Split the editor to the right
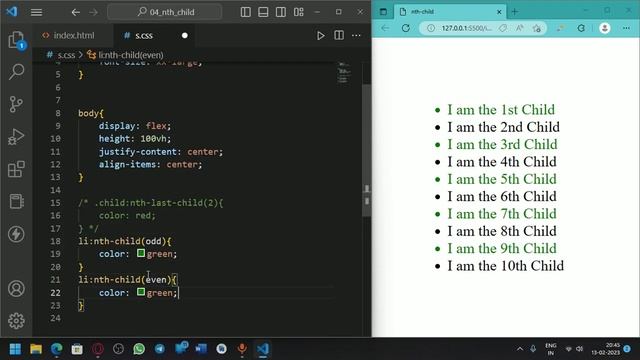This screenshot has height=360, width=640. [x=339, y=36]
